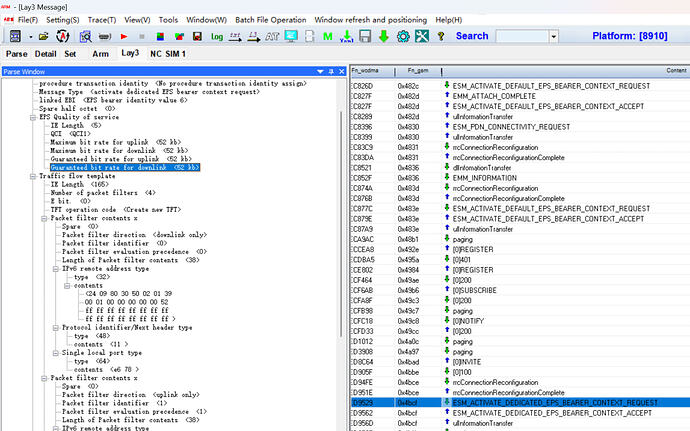690x431 pixels.
Task: Start capture with the red play icon
Action: click(x=124, y=37)
